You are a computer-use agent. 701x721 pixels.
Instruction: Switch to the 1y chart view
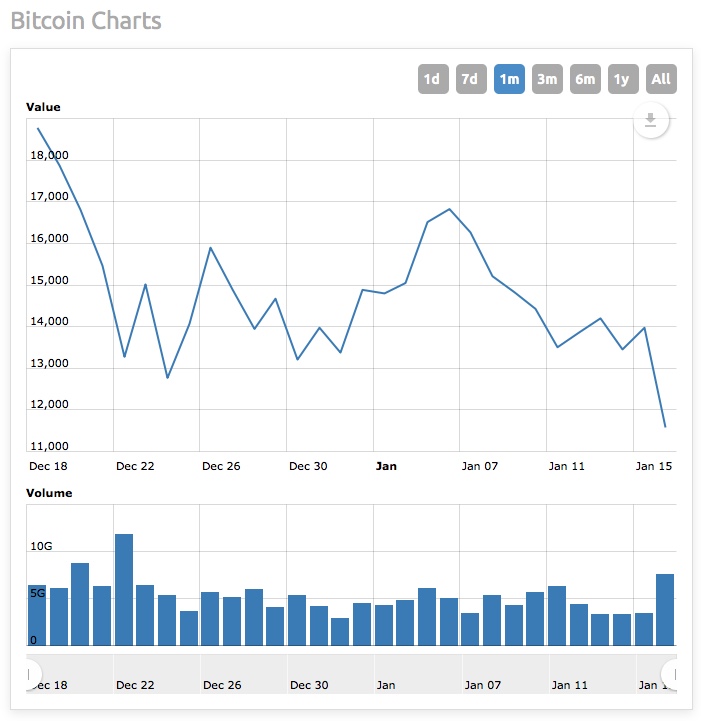[x=622, y=79]
